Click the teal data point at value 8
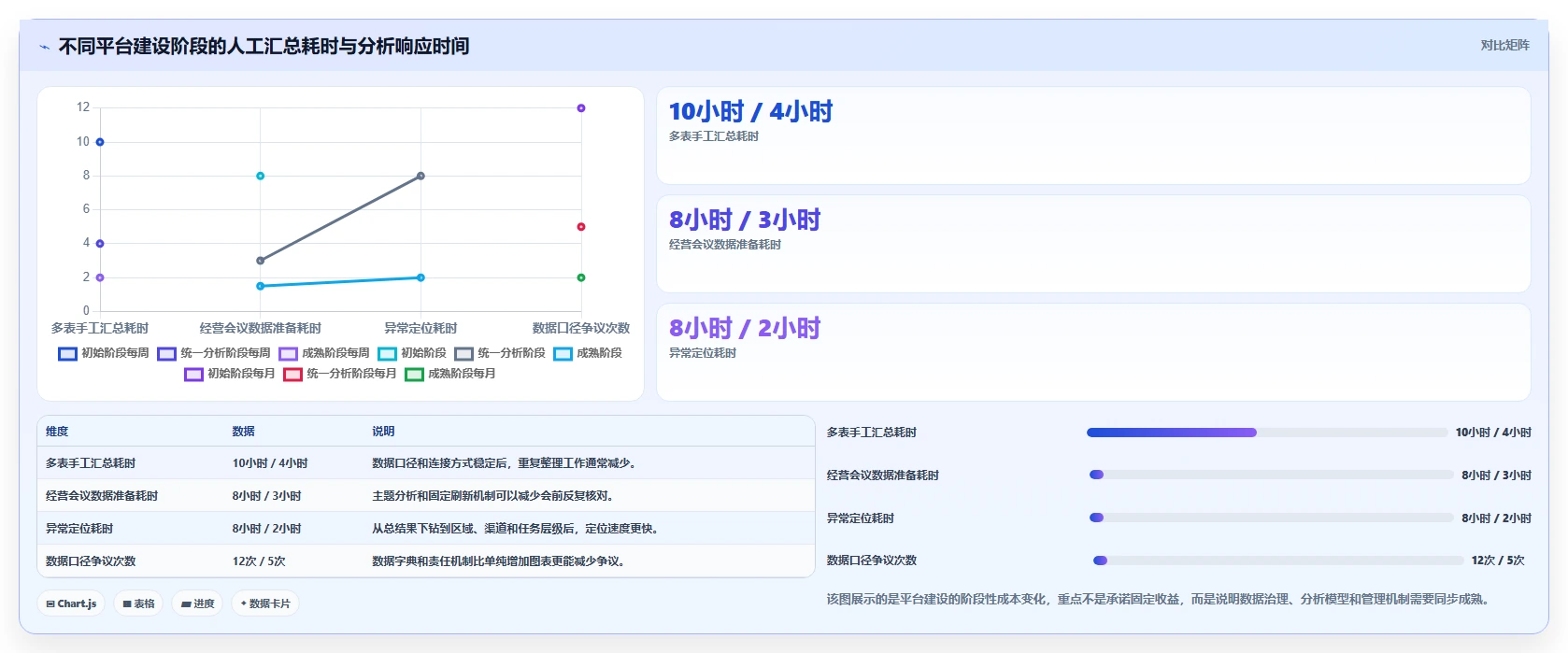Viewport: 1568px width, 653px height. [261, 176]
